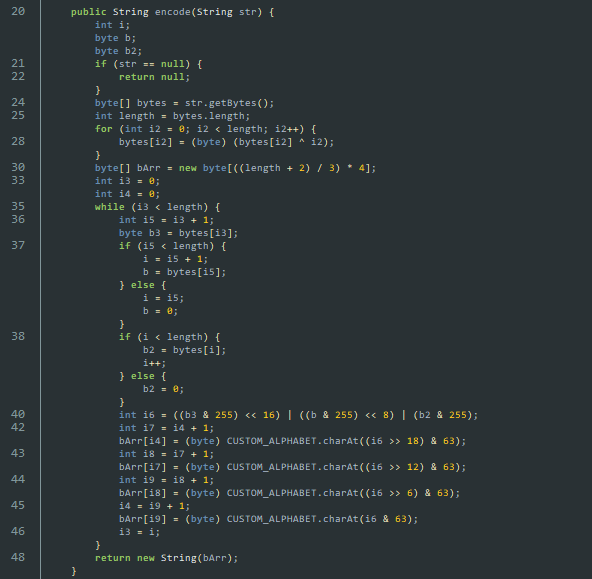Click the 'public' keyword
This screenshot has height=579, width=592.
click(89, 12)
